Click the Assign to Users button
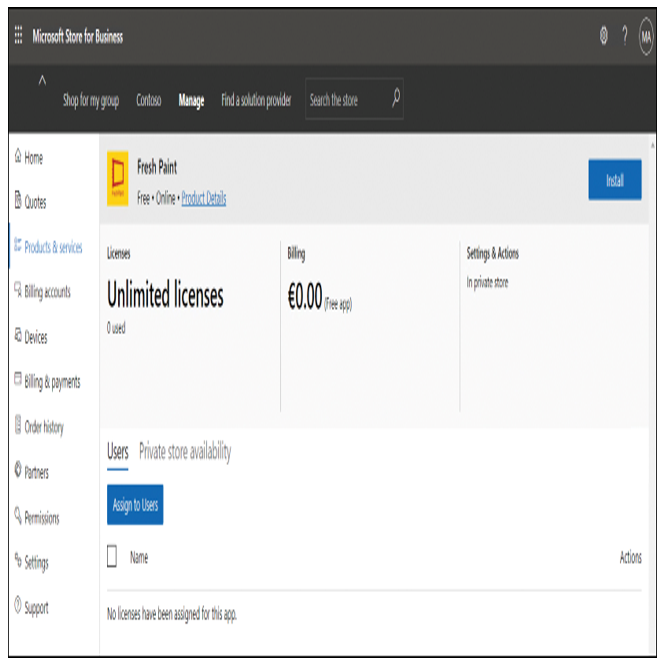Image resolution: width=664 pixels, height=665 pixels. pyautogui.click(x=135, y=504)
